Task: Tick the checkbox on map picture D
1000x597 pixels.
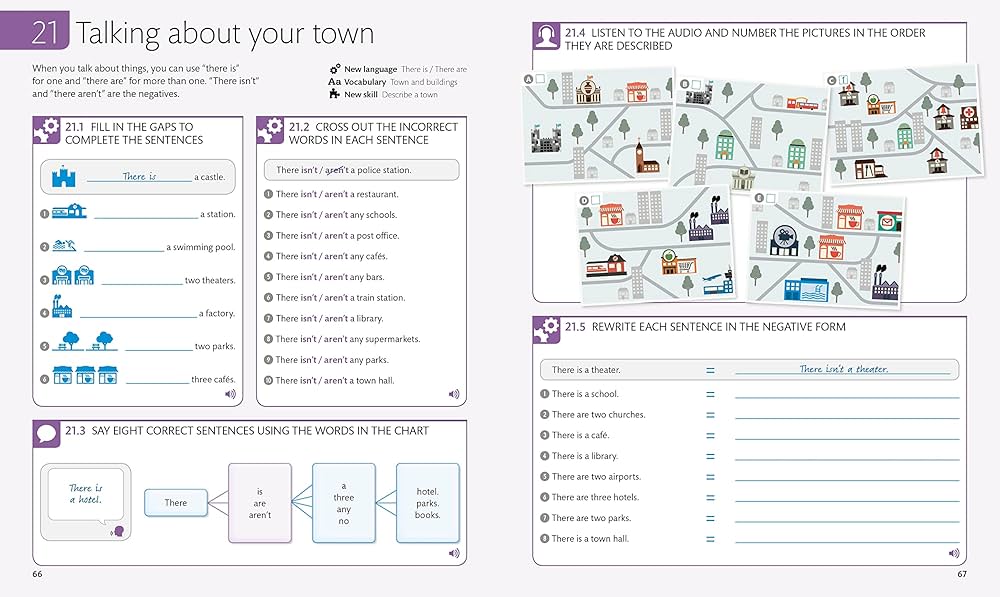Action: pos(597,200)
